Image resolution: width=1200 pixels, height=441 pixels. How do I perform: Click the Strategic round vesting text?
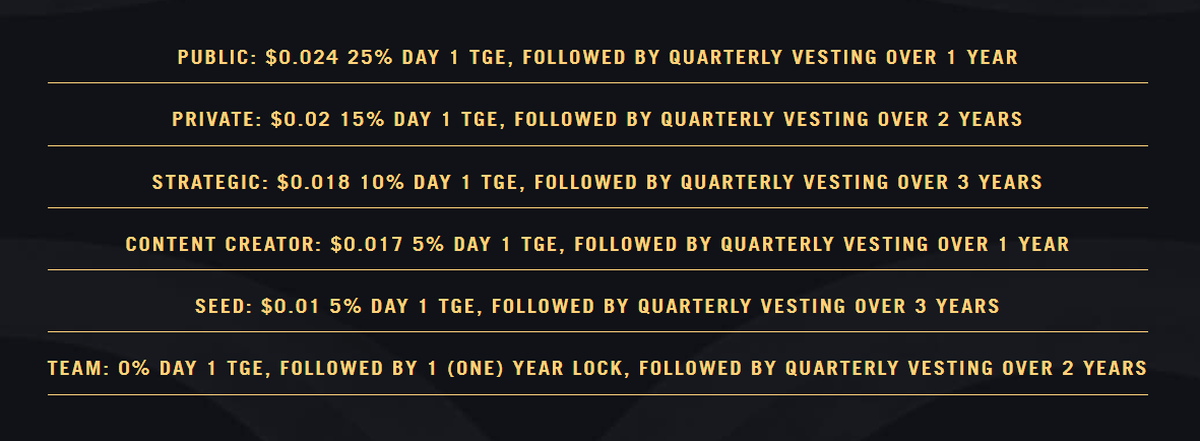[x=597, y=182]
